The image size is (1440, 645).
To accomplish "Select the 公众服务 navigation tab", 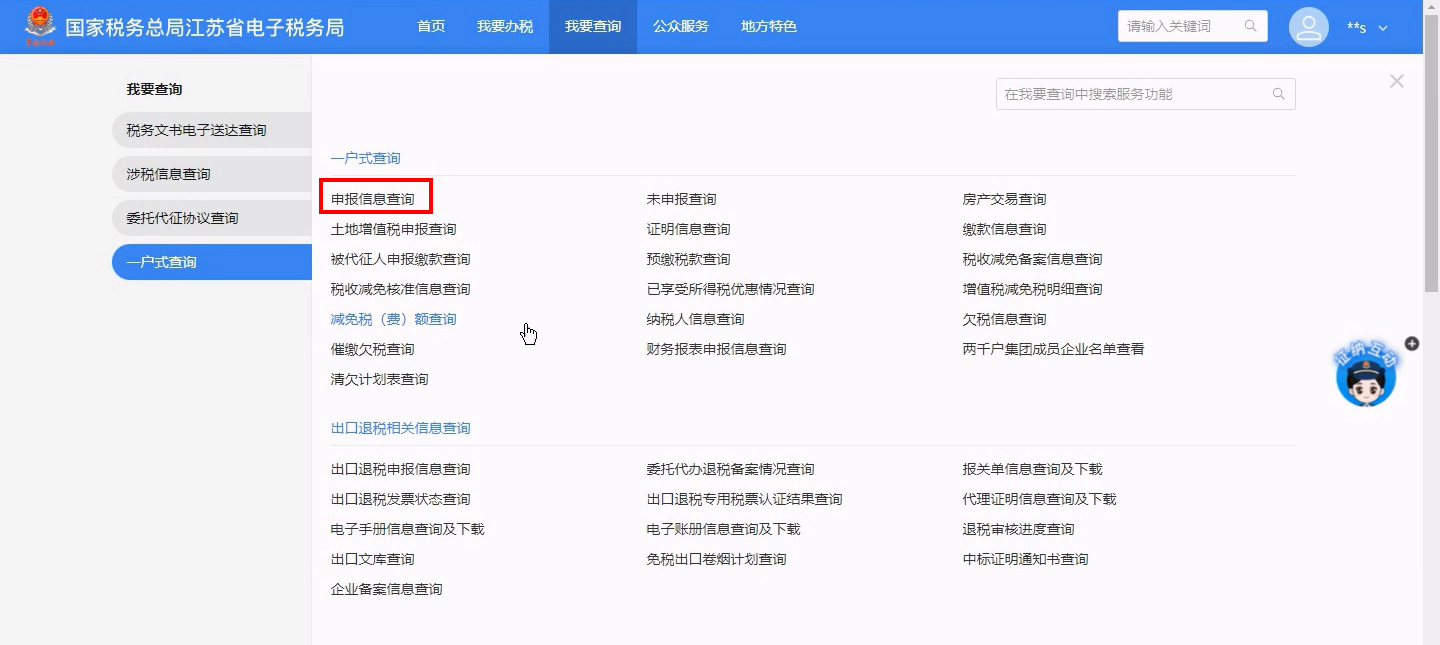I will point(681,27).
